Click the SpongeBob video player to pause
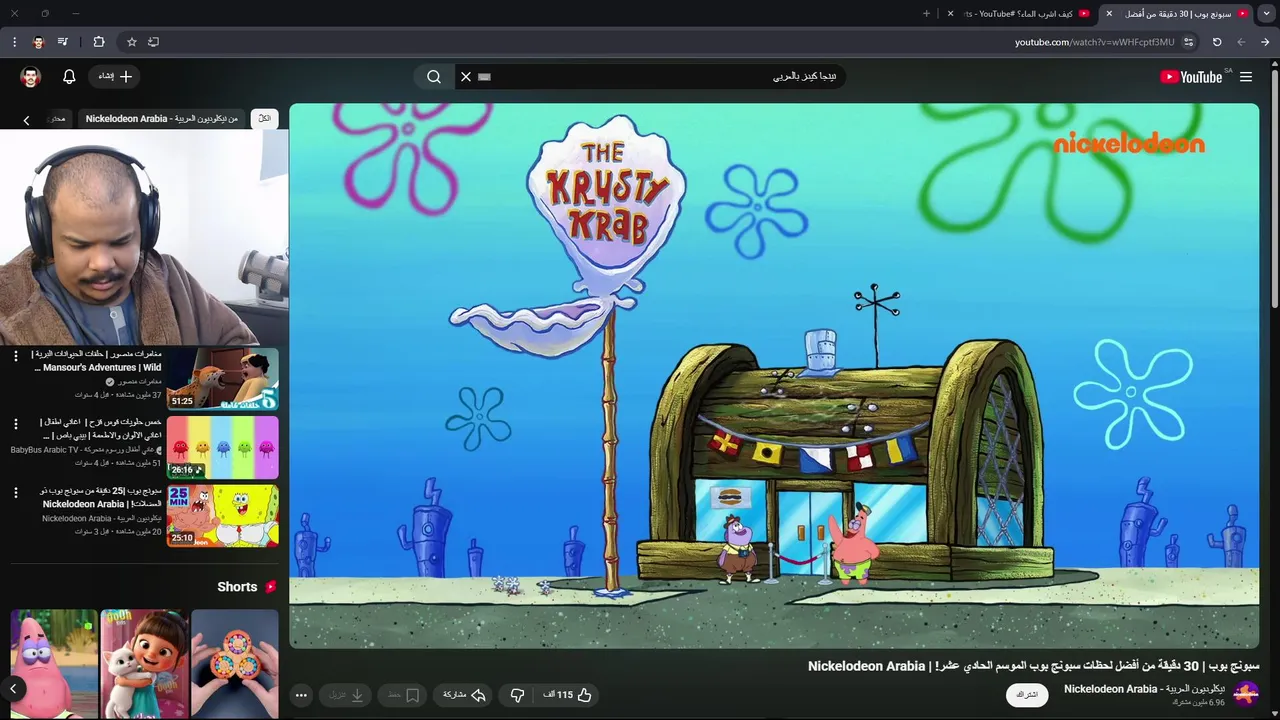Viewport: 1280px width, 720px height. coord(774,376)
